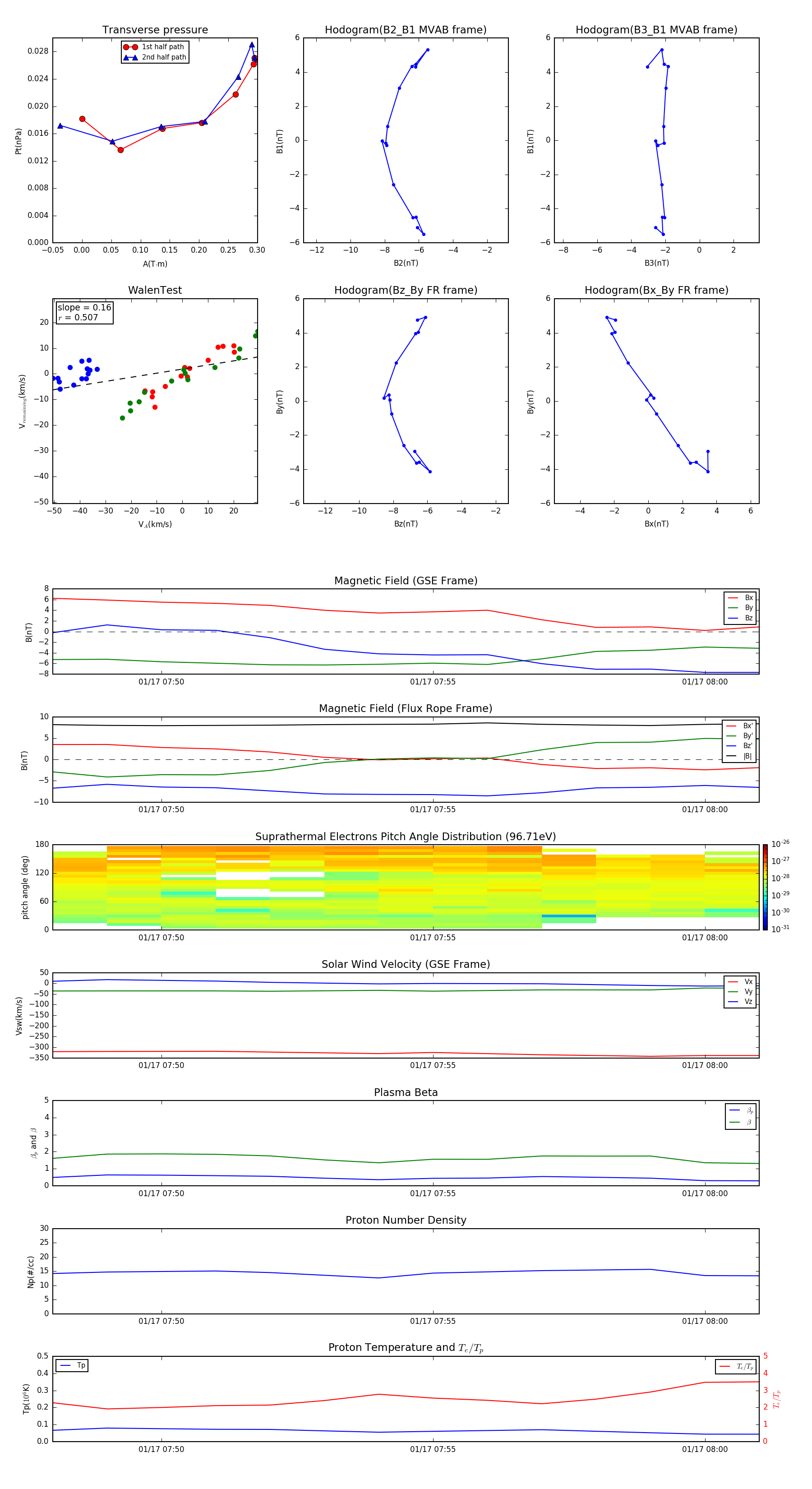Click '01/17 08:00' tick in Proton Temperature panel
Screen dimensions: 812x1489
coord(705,1449)
